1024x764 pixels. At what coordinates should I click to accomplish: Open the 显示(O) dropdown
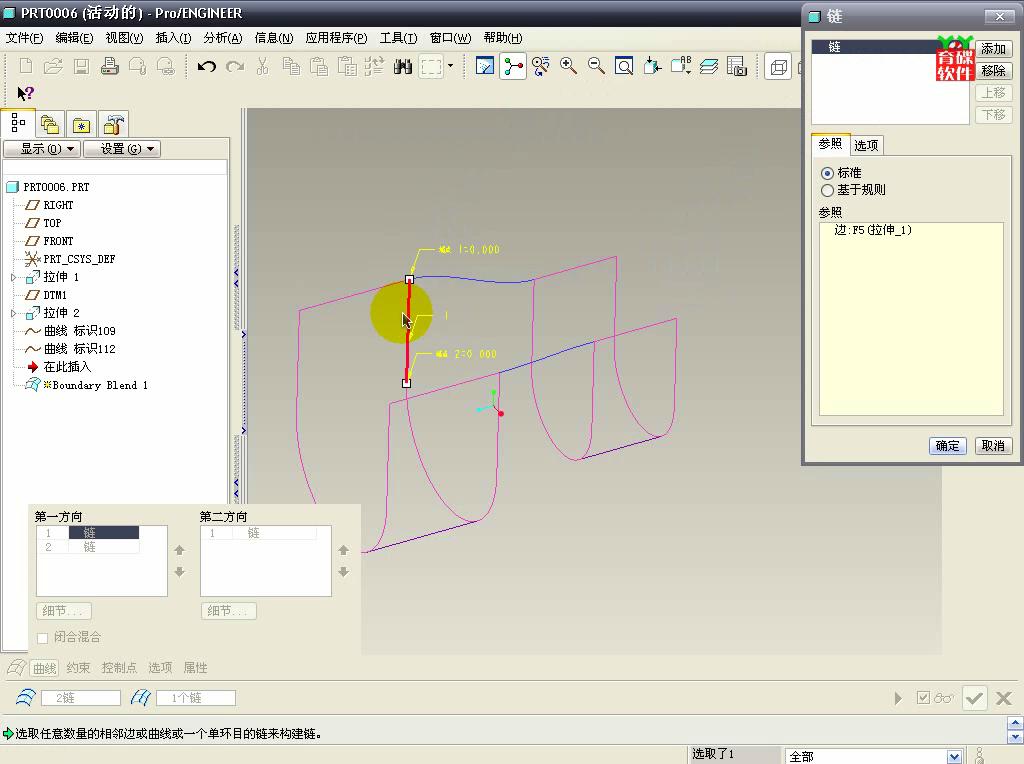[x=42, y=149]
